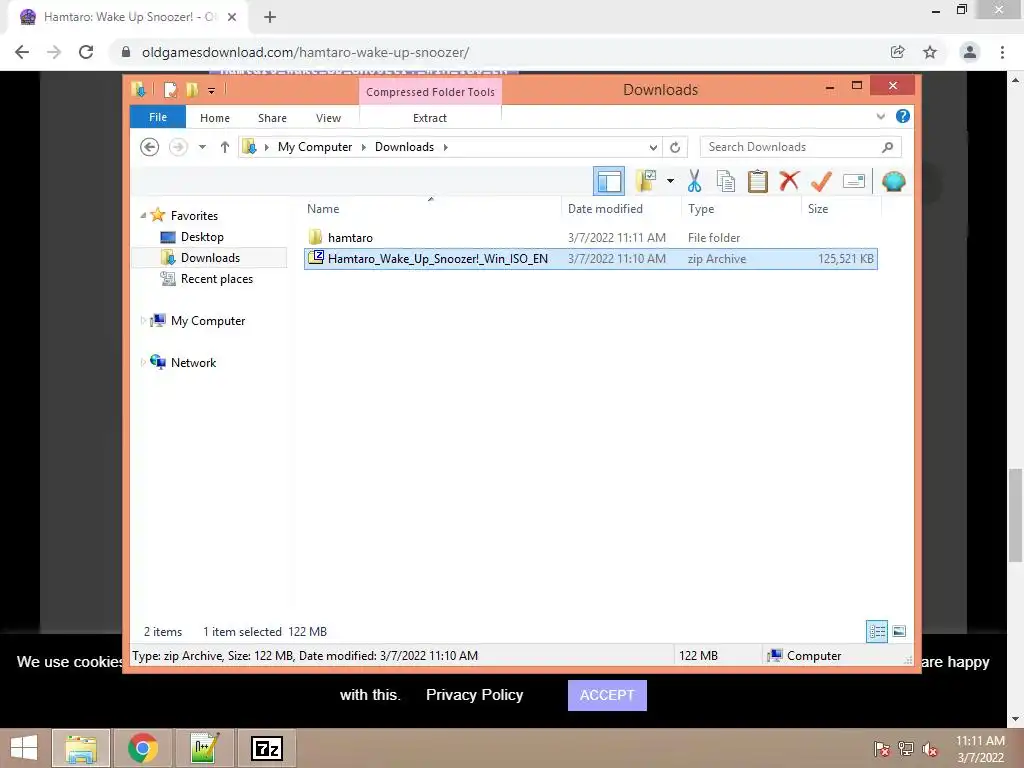This screenshot has height=768, width=1024.
Task: Click the red X Delete icon
Action: (789, 180)
